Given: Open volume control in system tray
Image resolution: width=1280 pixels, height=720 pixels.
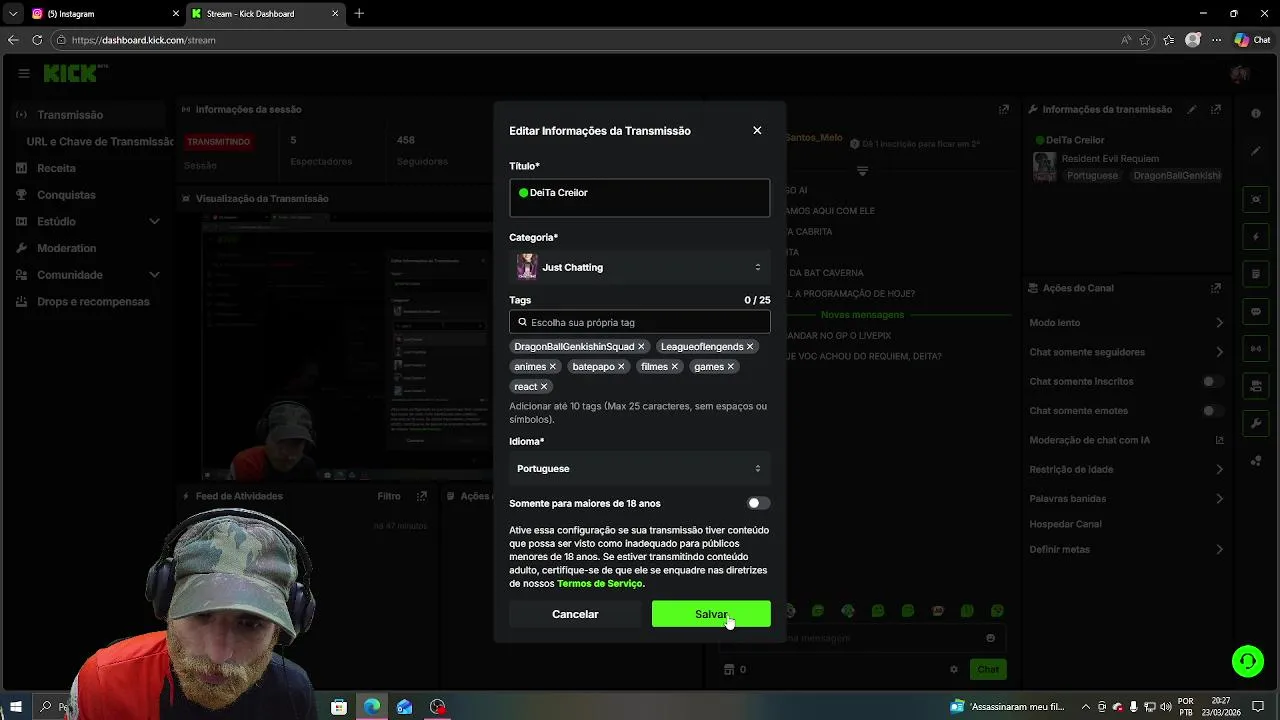Looking at the screenshot, I should click(1165, 707).
